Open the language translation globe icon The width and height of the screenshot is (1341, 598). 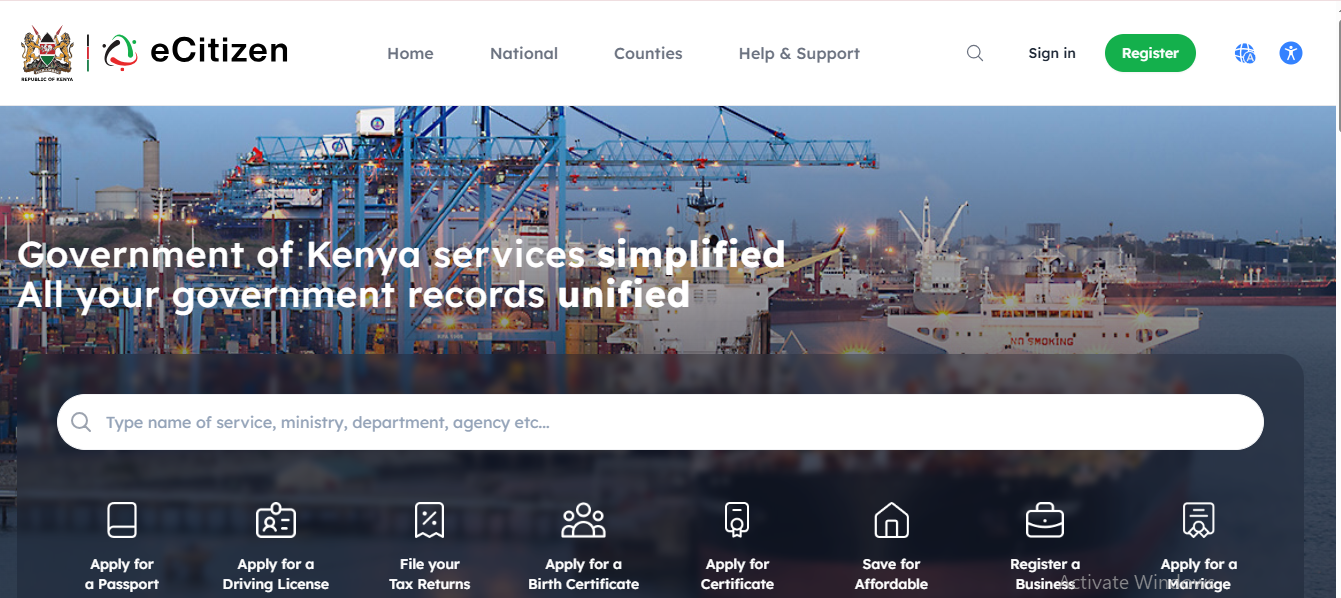1245,54
